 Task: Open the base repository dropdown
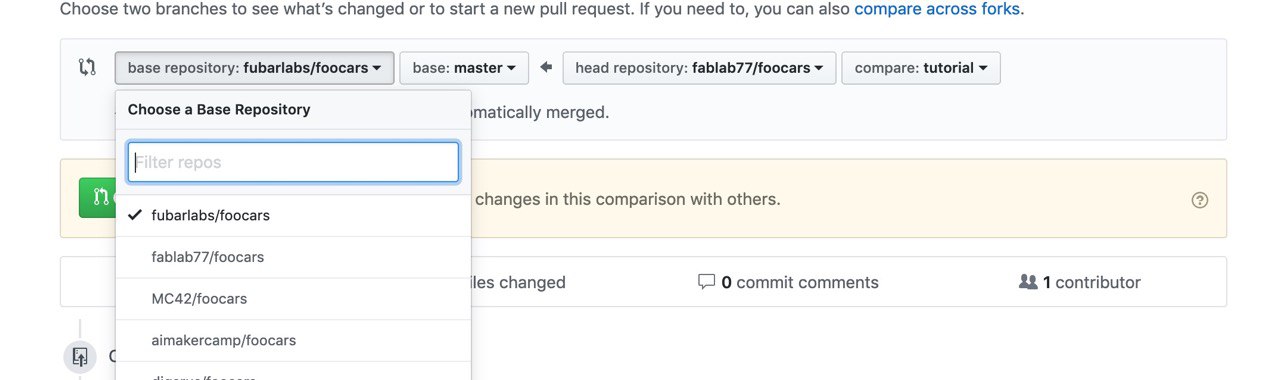(254, 68)
